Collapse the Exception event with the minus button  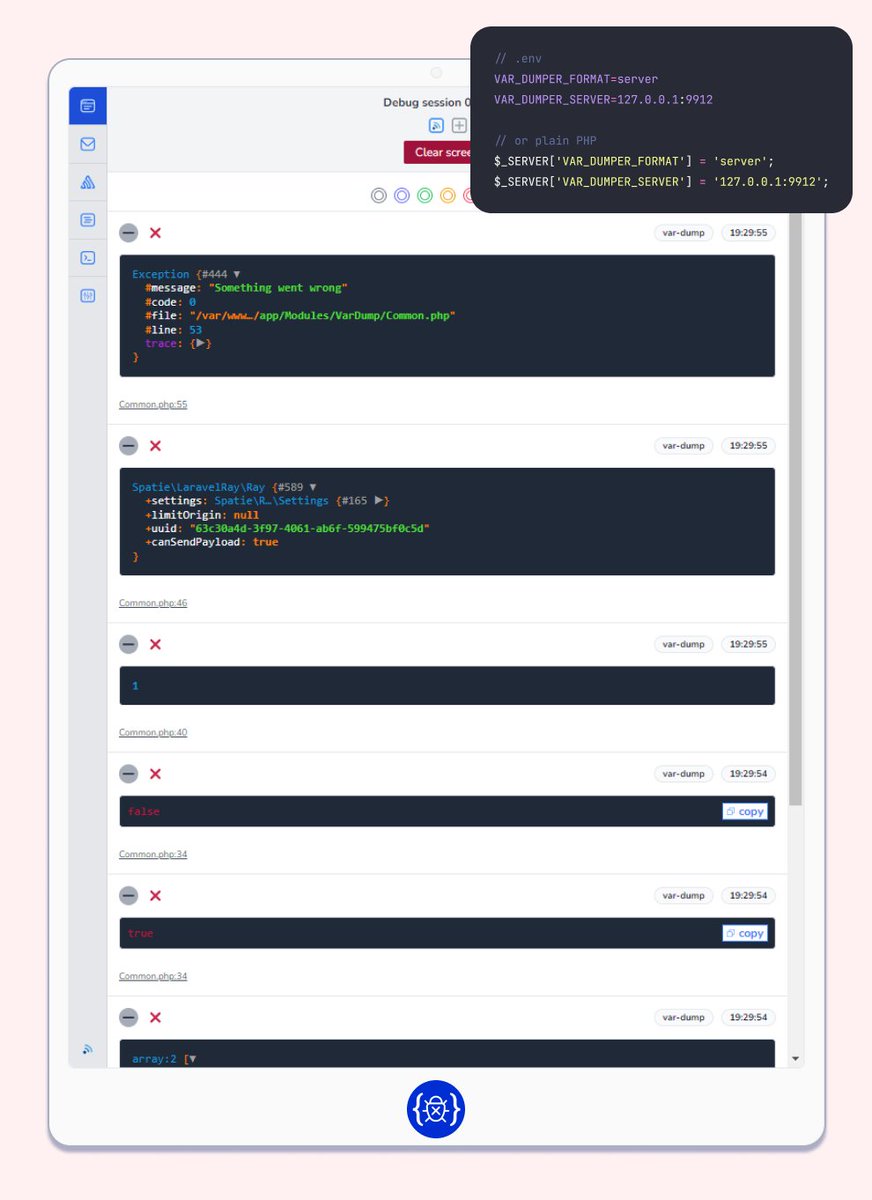[128, 233]
